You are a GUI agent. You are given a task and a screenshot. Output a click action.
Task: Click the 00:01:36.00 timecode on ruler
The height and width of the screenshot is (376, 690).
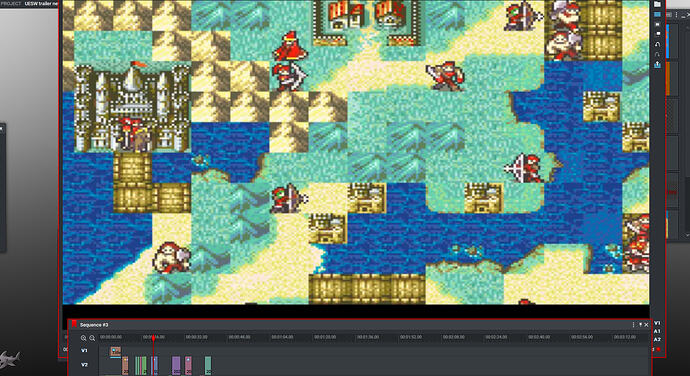[368, 337]
